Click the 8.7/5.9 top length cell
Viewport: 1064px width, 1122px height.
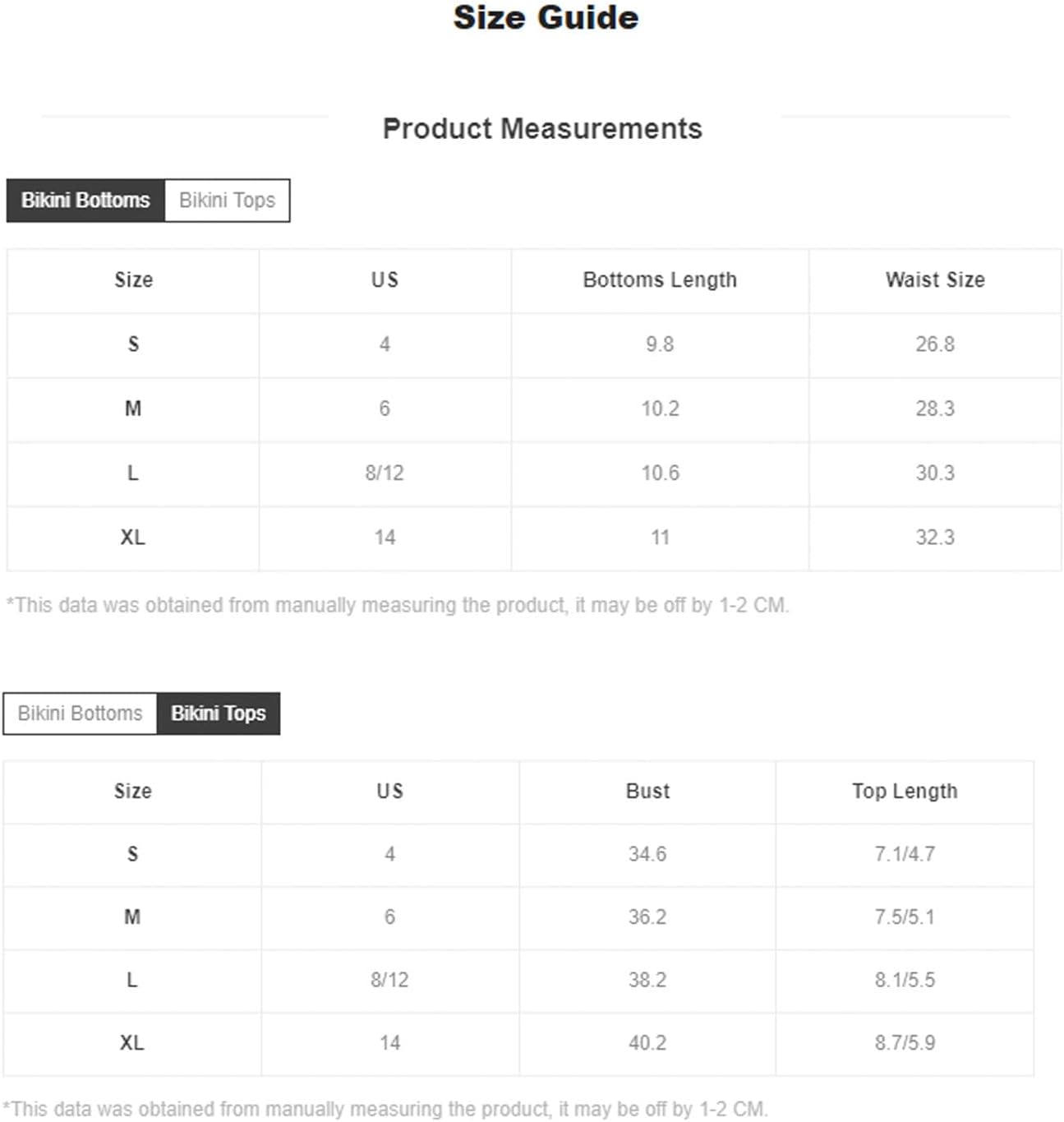(905, 1043)
